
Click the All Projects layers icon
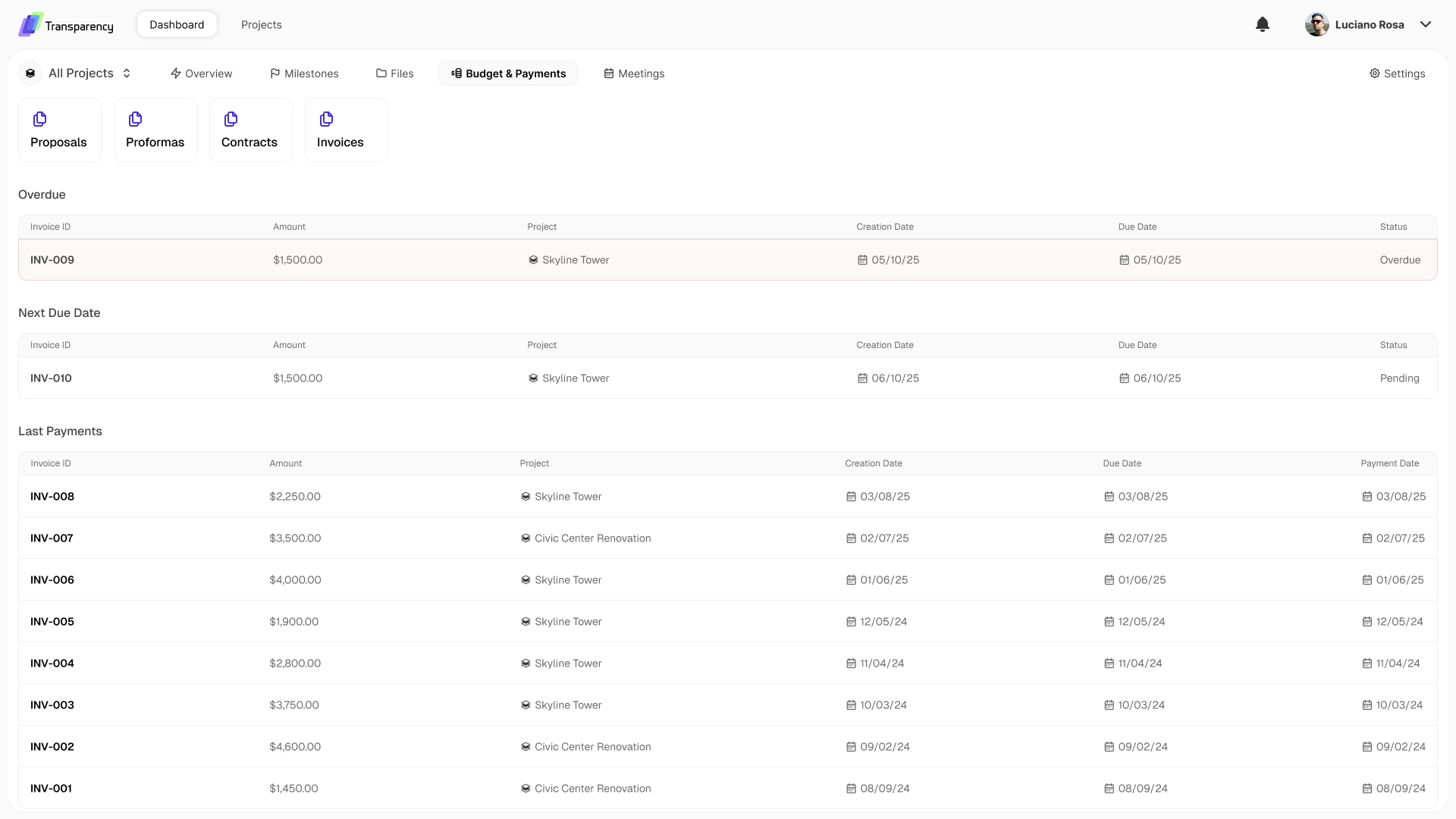(x=30, y=74)
